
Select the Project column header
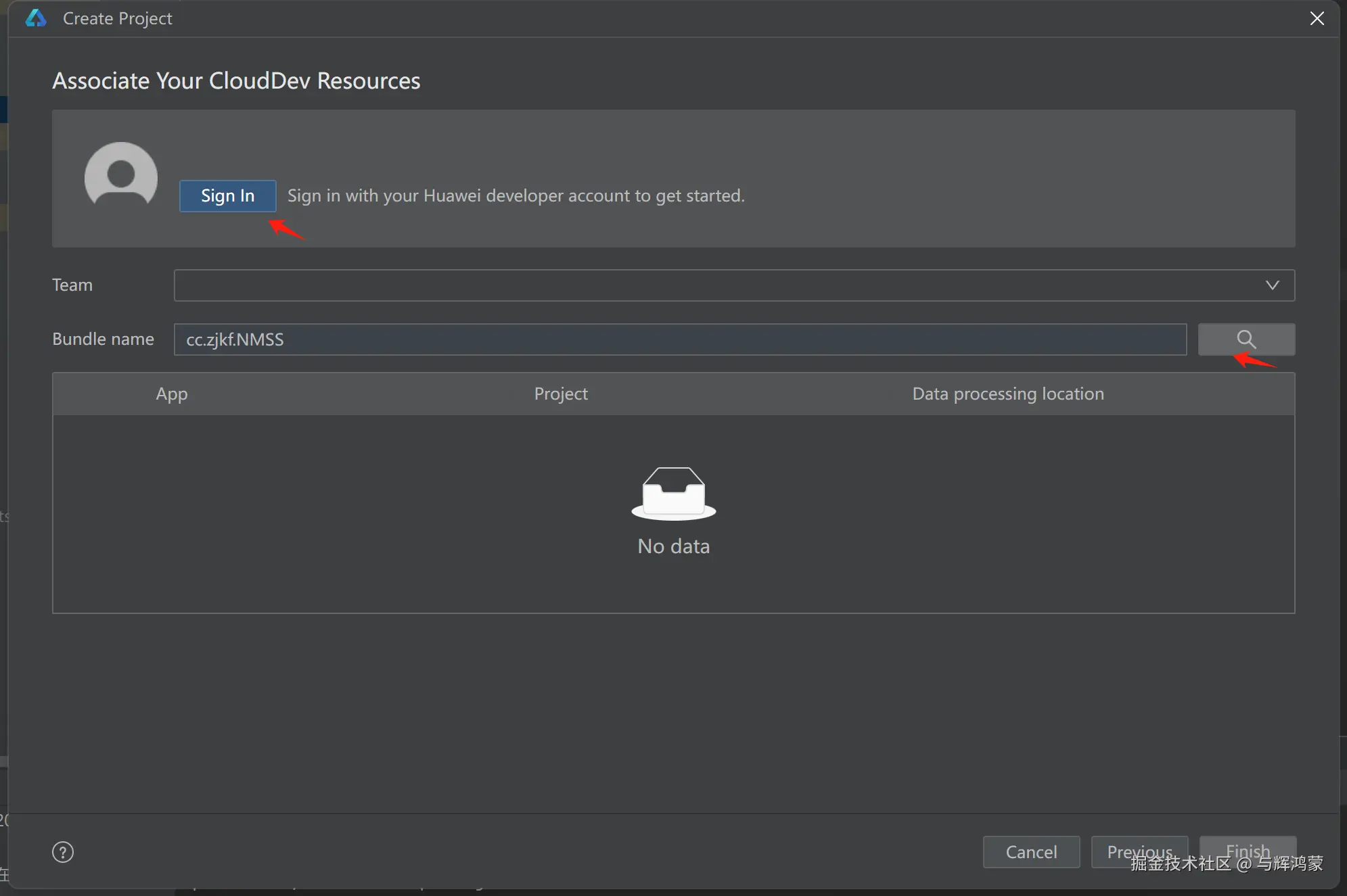point(561,394)
